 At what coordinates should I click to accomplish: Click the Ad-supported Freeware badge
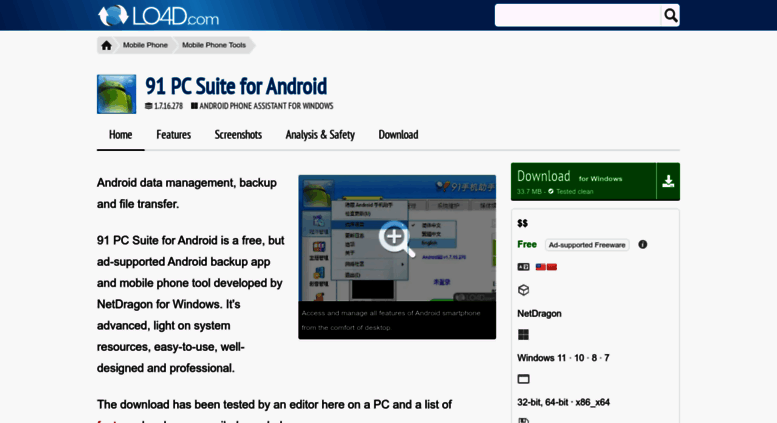click(587, 245)
